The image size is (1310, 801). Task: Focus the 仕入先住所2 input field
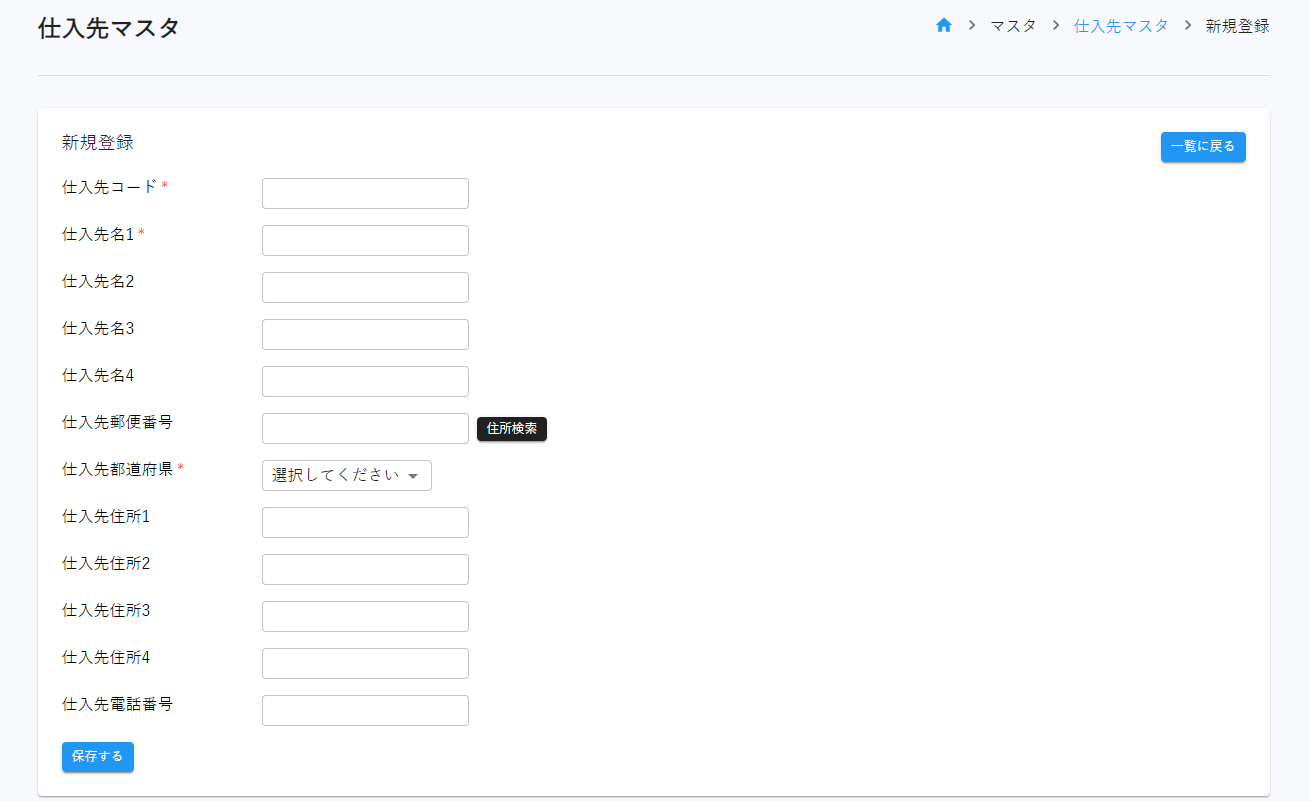365,570
